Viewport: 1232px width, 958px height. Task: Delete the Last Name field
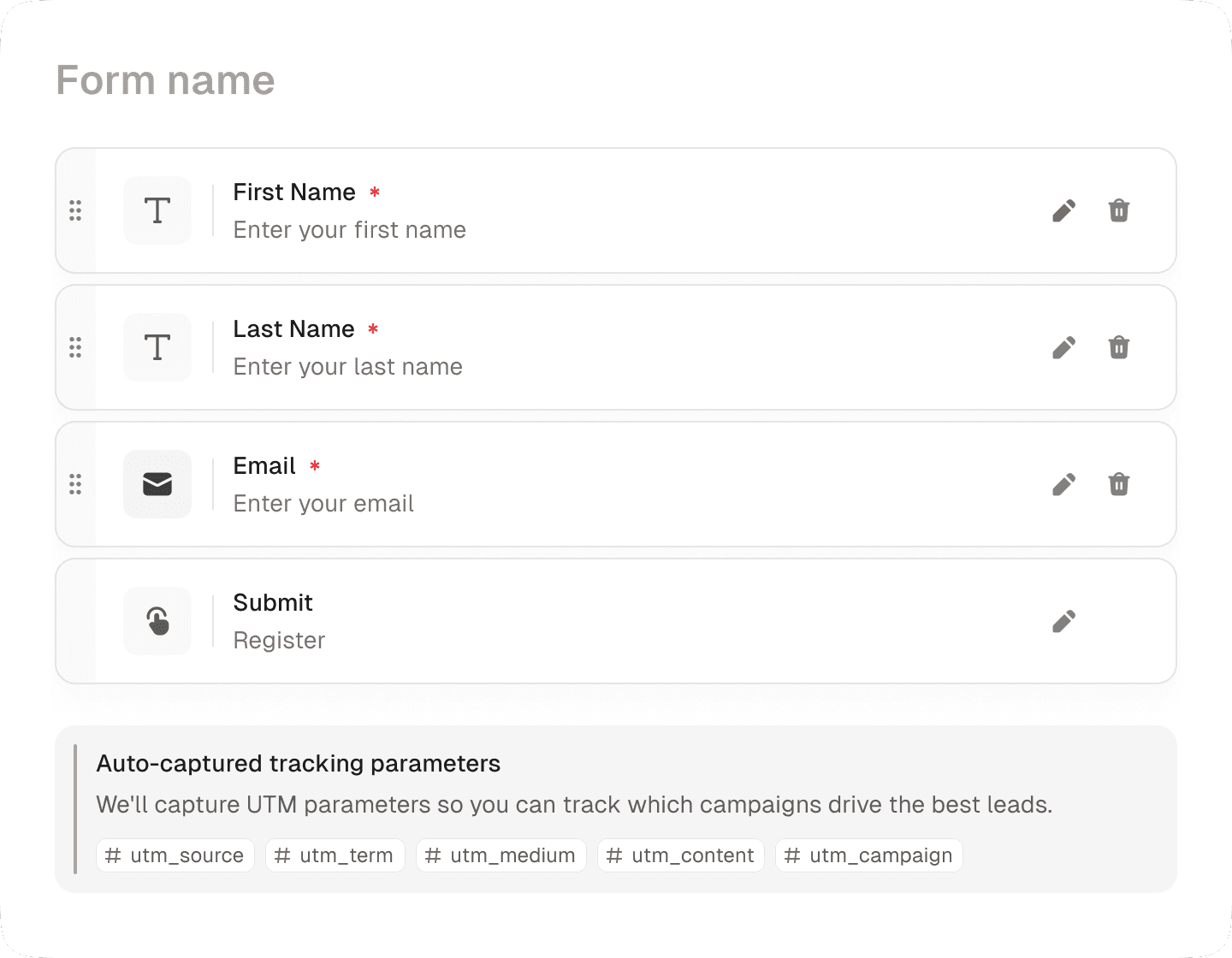[1118, 347]
